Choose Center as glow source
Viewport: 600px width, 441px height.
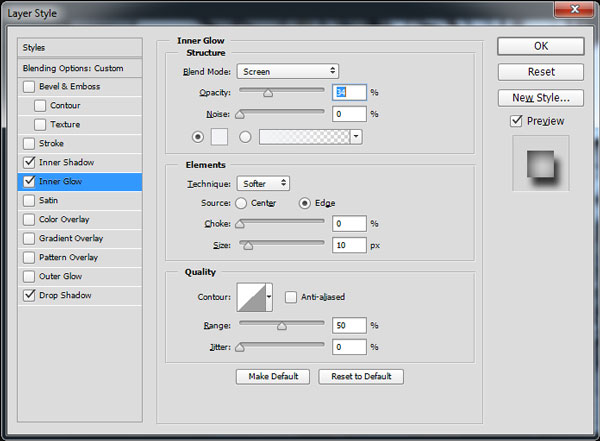point(241,203)
